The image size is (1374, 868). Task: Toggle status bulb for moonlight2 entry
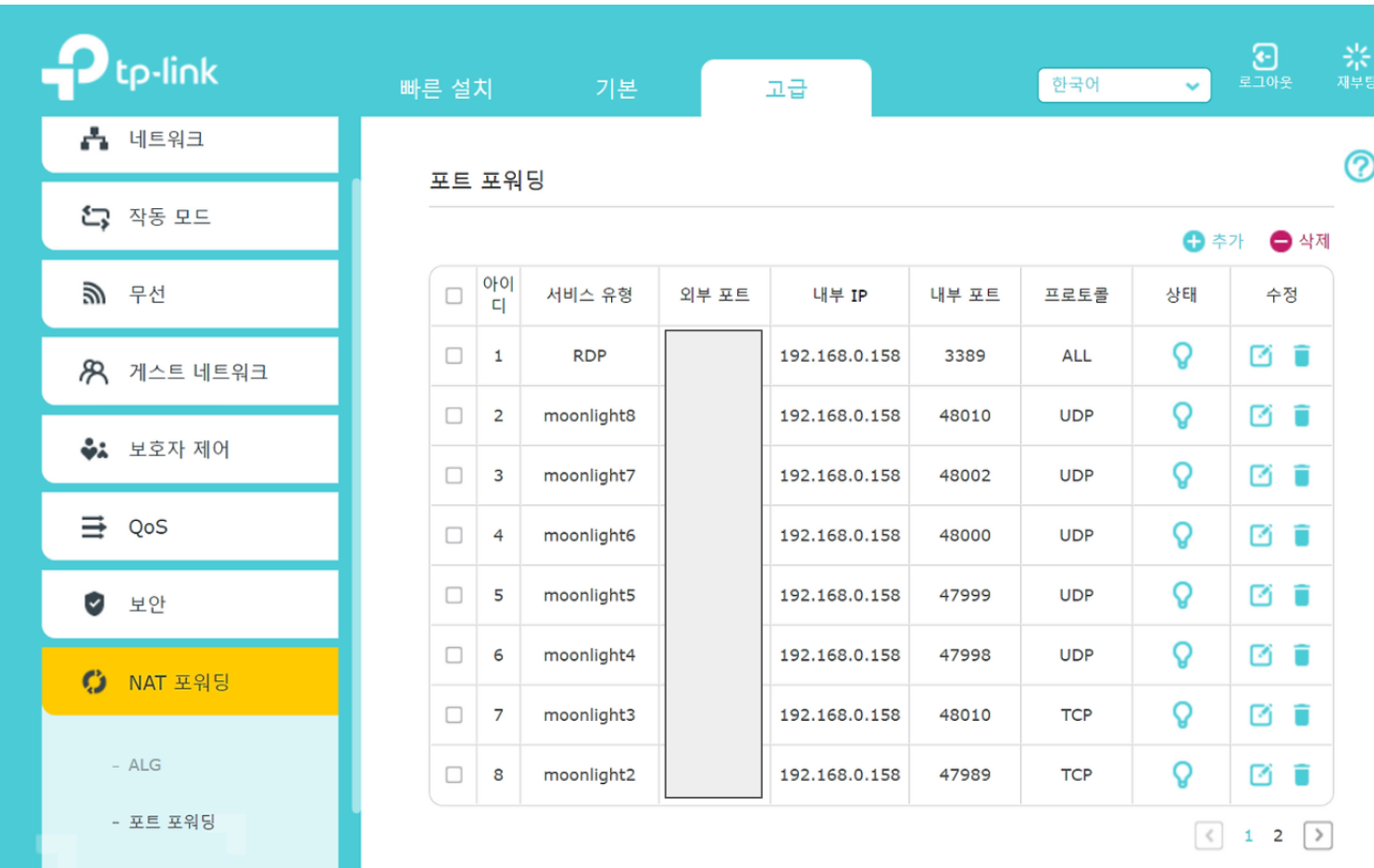point(1181,775)
